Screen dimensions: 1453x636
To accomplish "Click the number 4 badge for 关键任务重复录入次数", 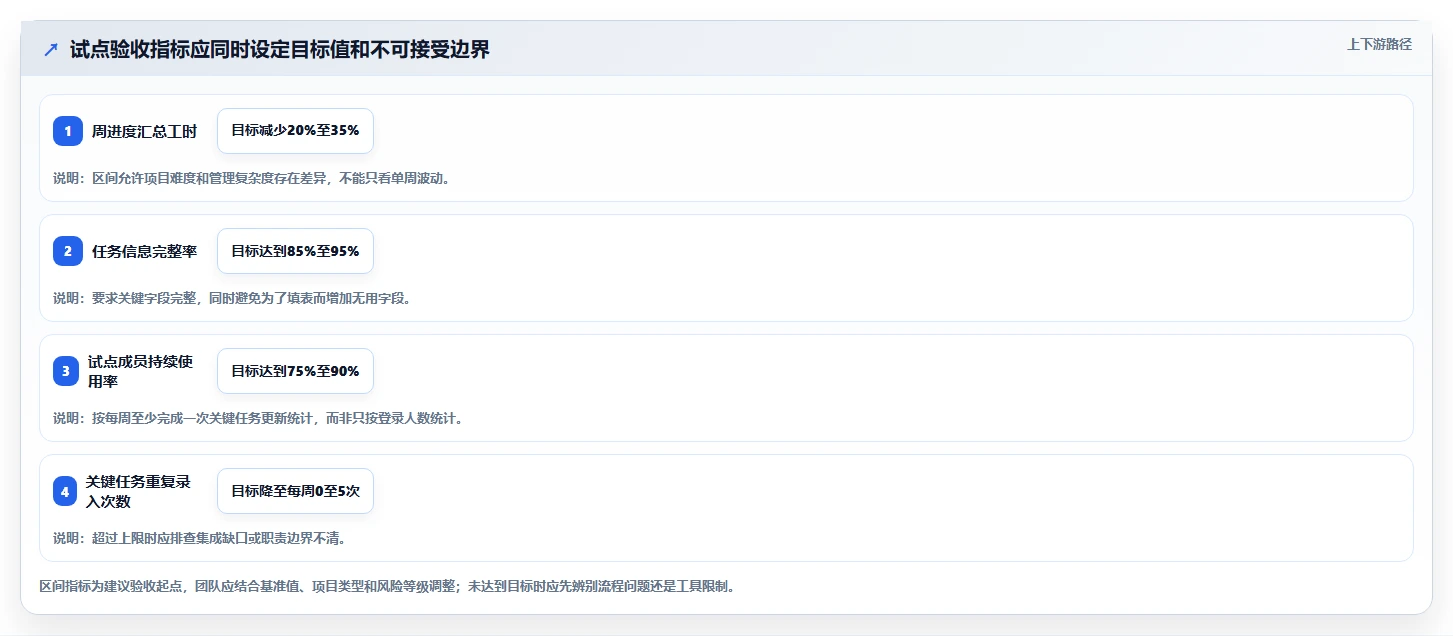I will [x=65, y=491].
